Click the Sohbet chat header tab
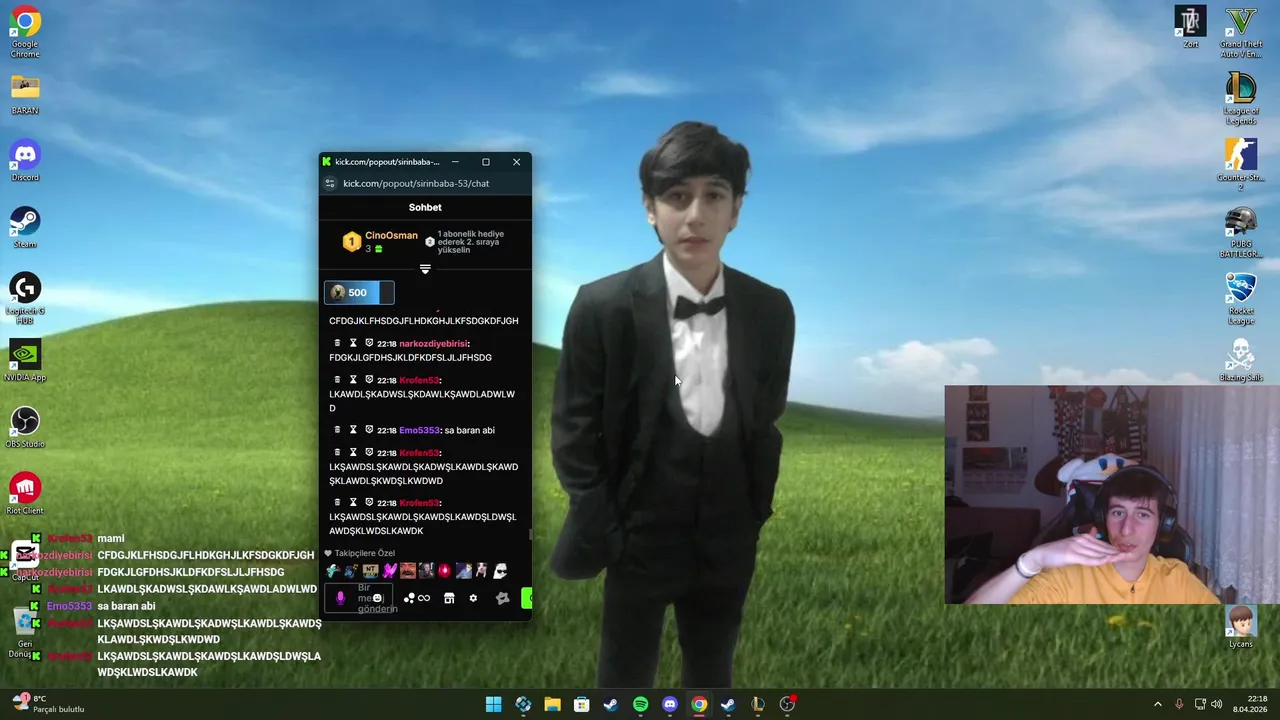 coord(425,207)
